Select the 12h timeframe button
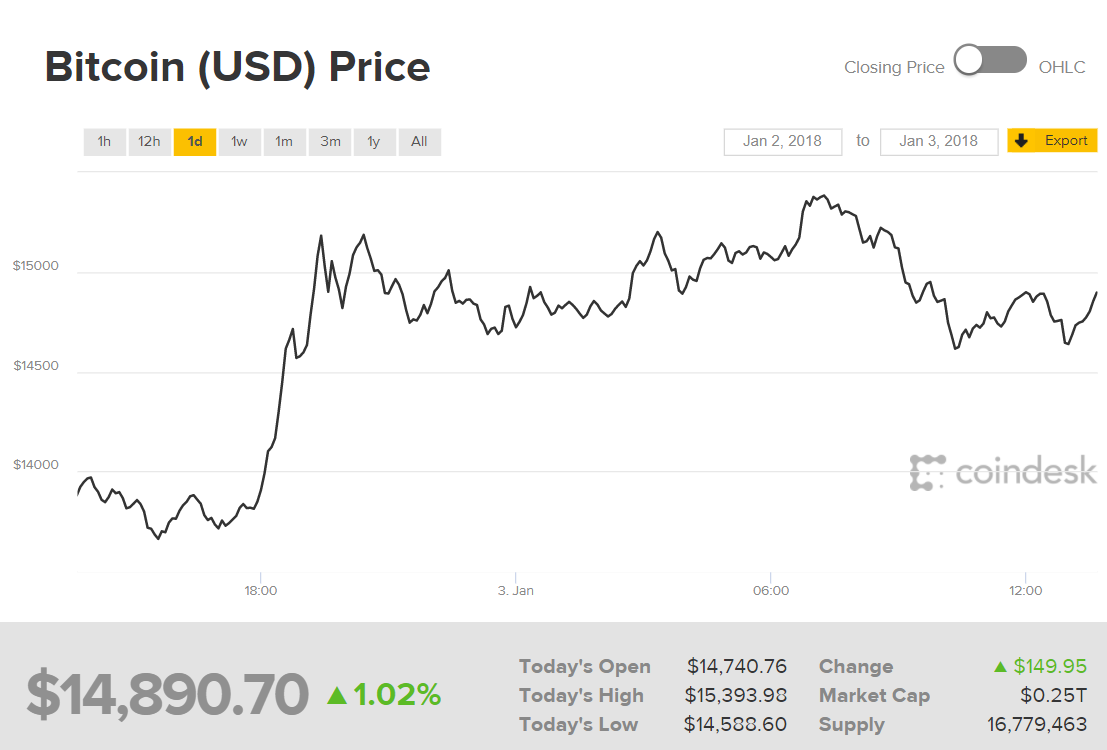1107x750 pixels. (149, 141)
